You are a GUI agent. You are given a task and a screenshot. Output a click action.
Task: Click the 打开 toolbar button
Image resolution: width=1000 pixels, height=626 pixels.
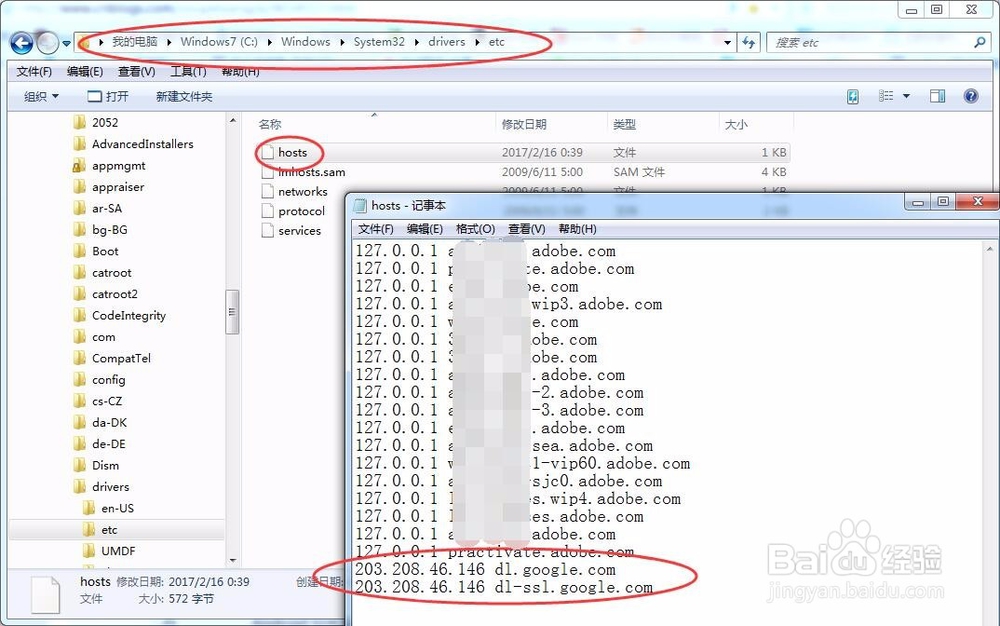coord(108,96)
